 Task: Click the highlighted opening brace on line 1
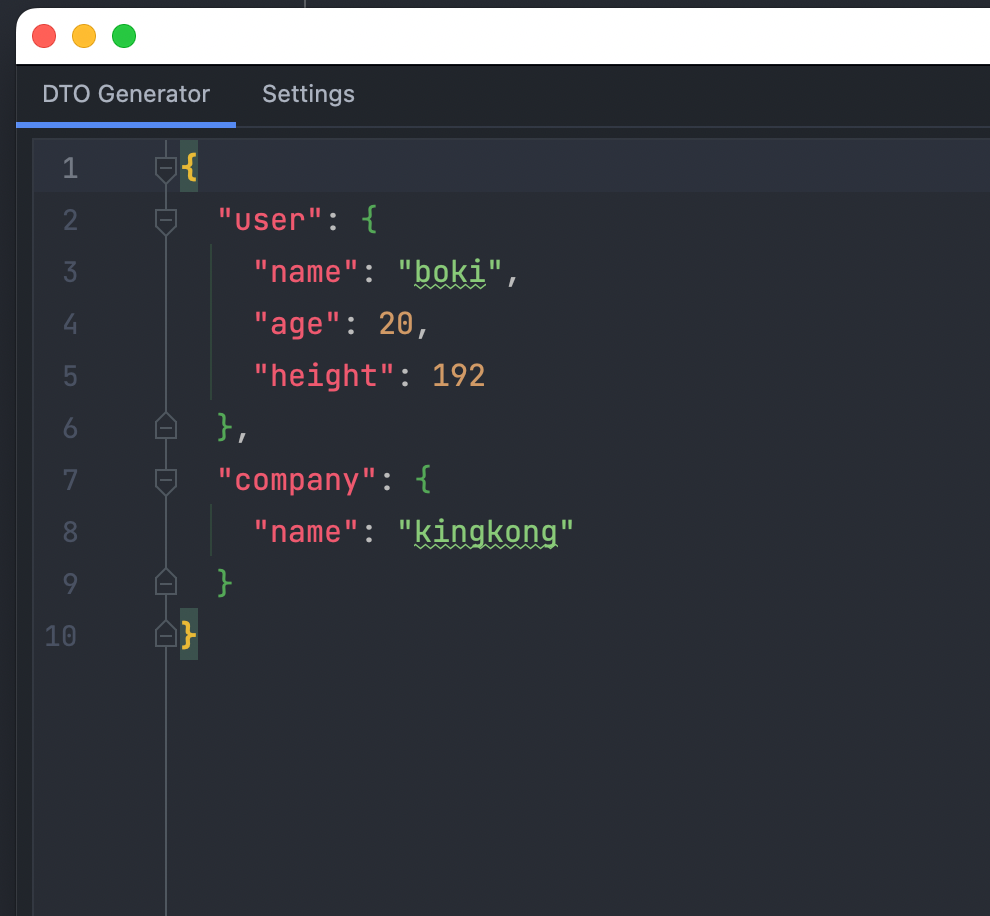(x=189, y=167)
